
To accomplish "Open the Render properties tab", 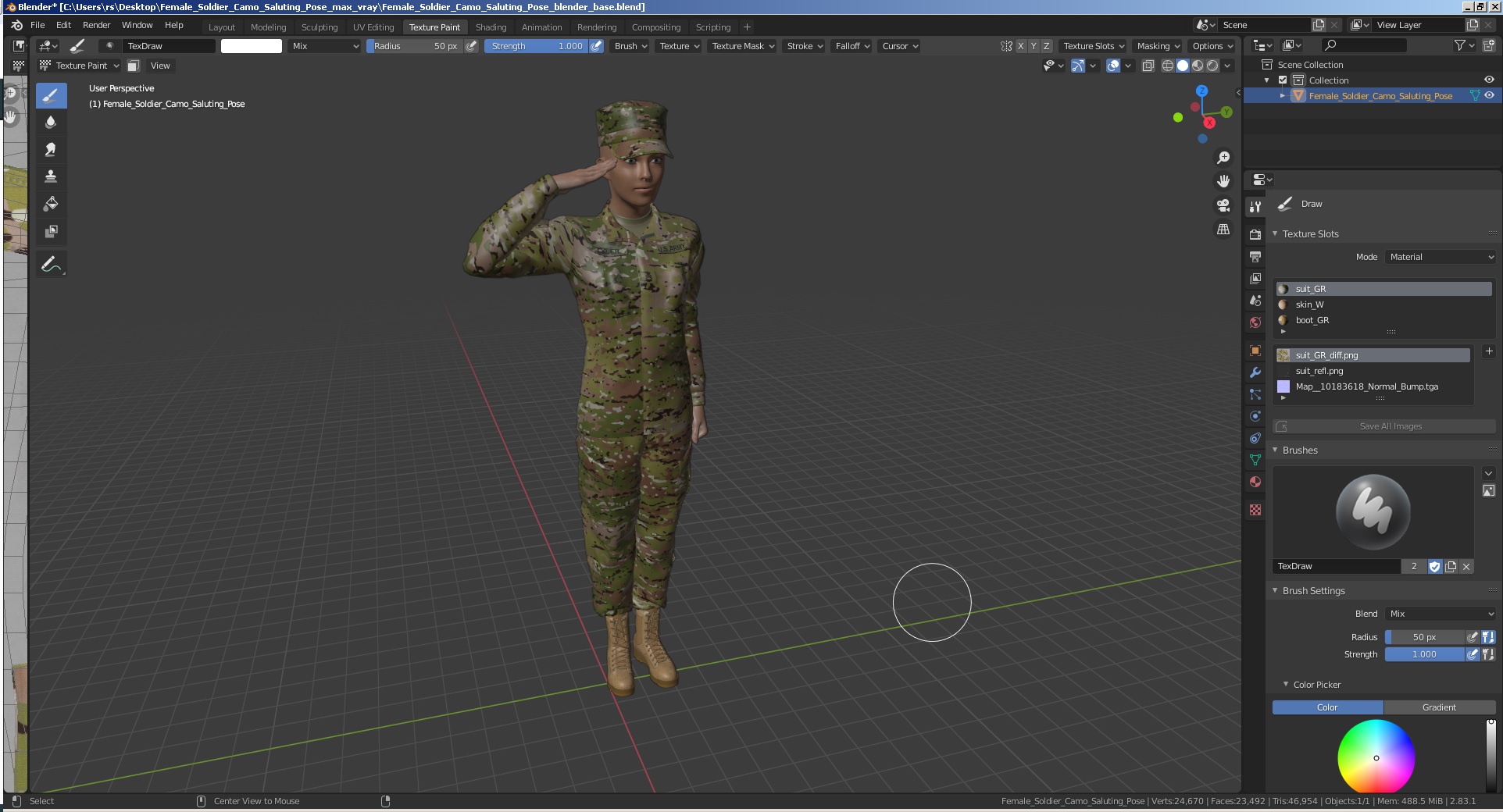I will pos(1255,234).
